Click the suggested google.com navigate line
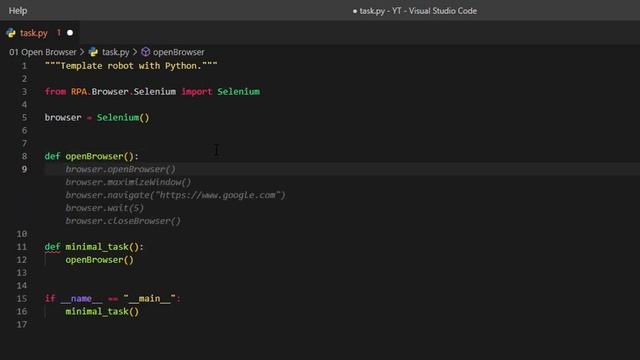 pos(176,195)
